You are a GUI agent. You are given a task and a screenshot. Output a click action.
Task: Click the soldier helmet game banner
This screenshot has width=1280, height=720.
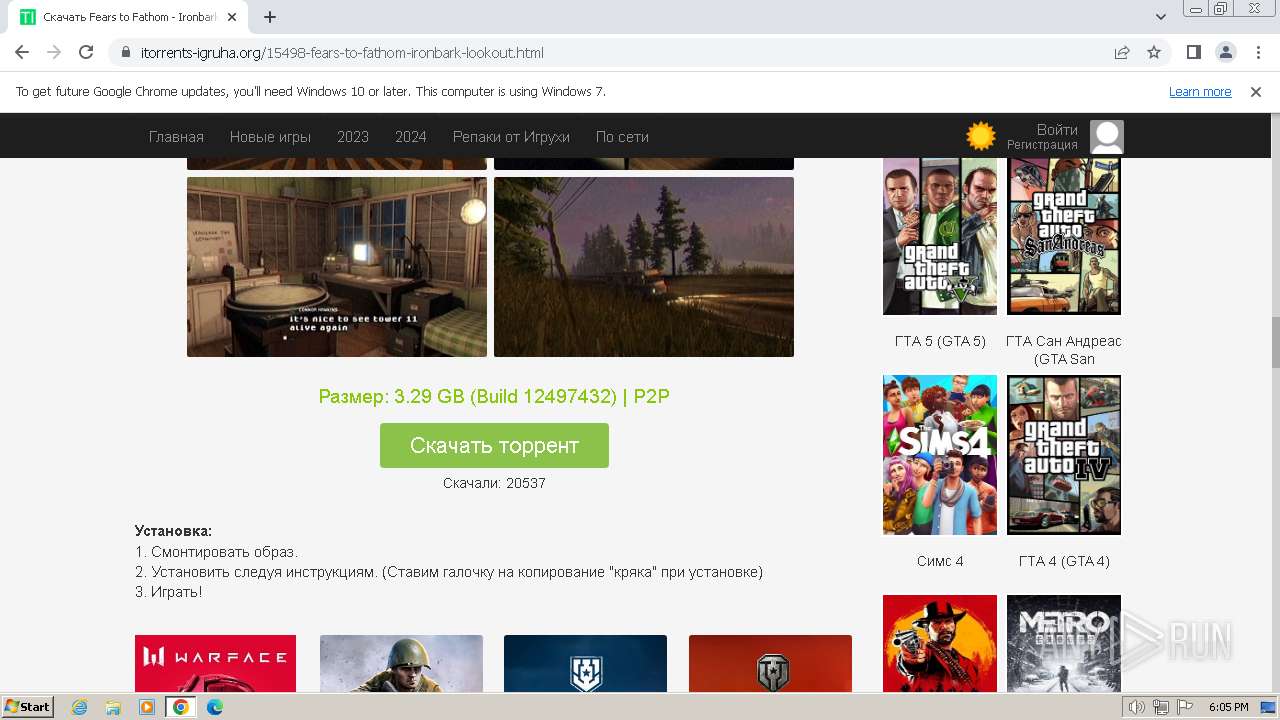point(401,663)
